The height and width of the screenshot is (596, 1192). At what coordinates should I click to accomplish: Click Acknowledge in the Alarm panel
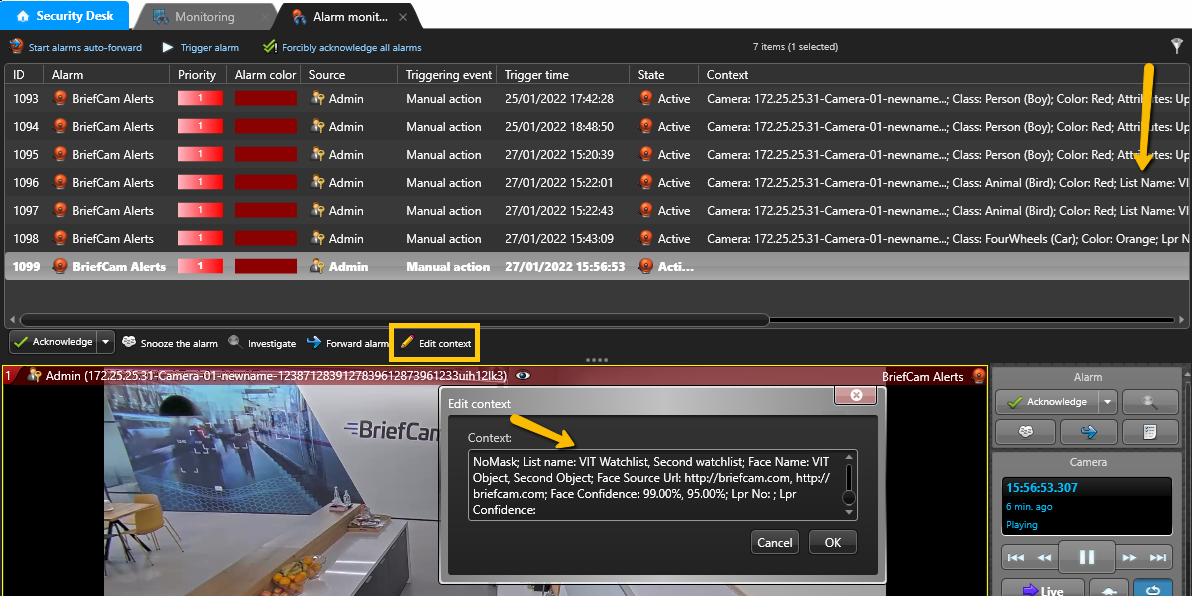coord(1048,401)
